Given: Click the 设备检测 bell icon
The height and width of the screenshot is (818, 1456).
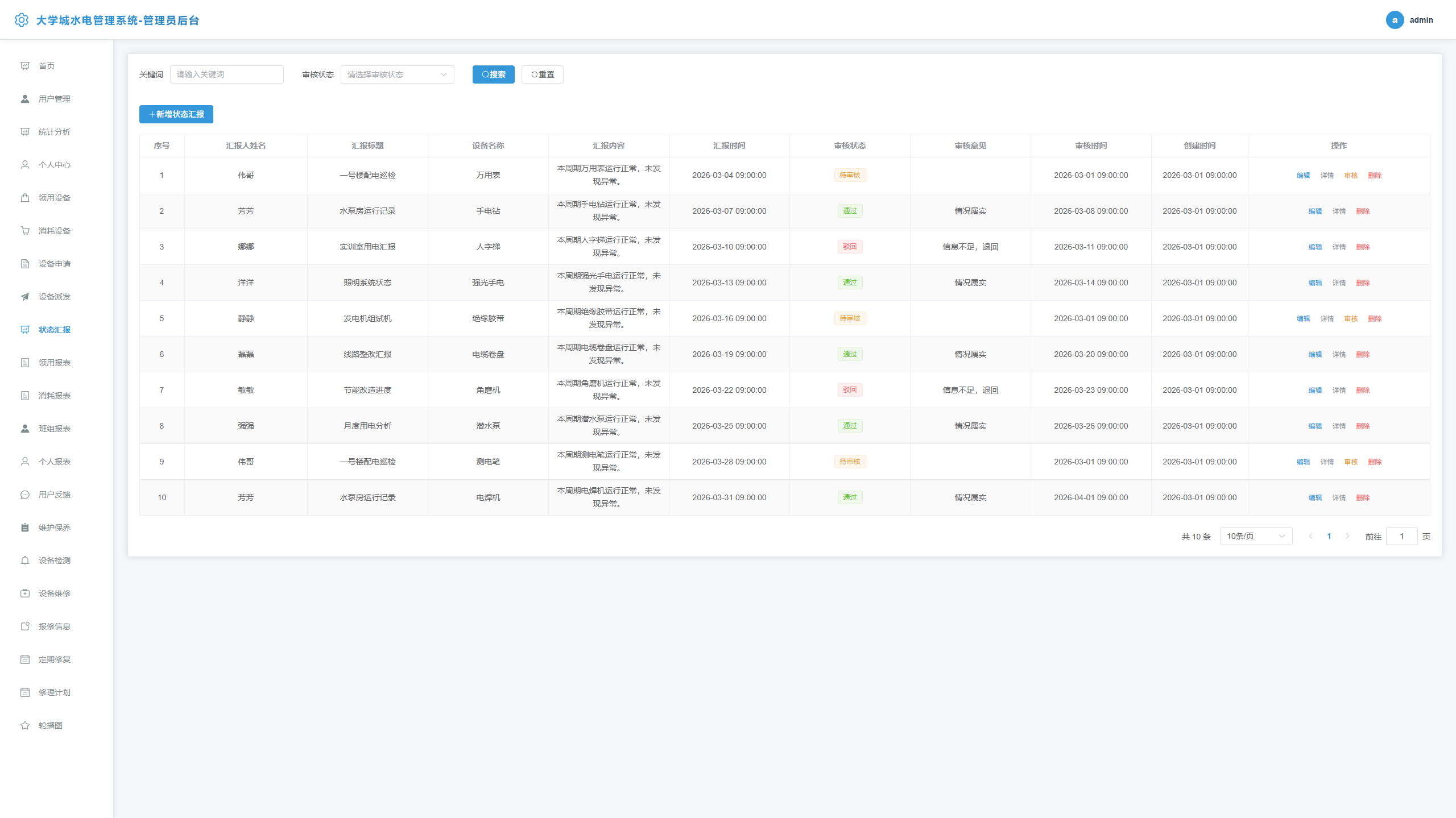Looking at the screenshot, I should pyautogui.click(x=25, y=560).
